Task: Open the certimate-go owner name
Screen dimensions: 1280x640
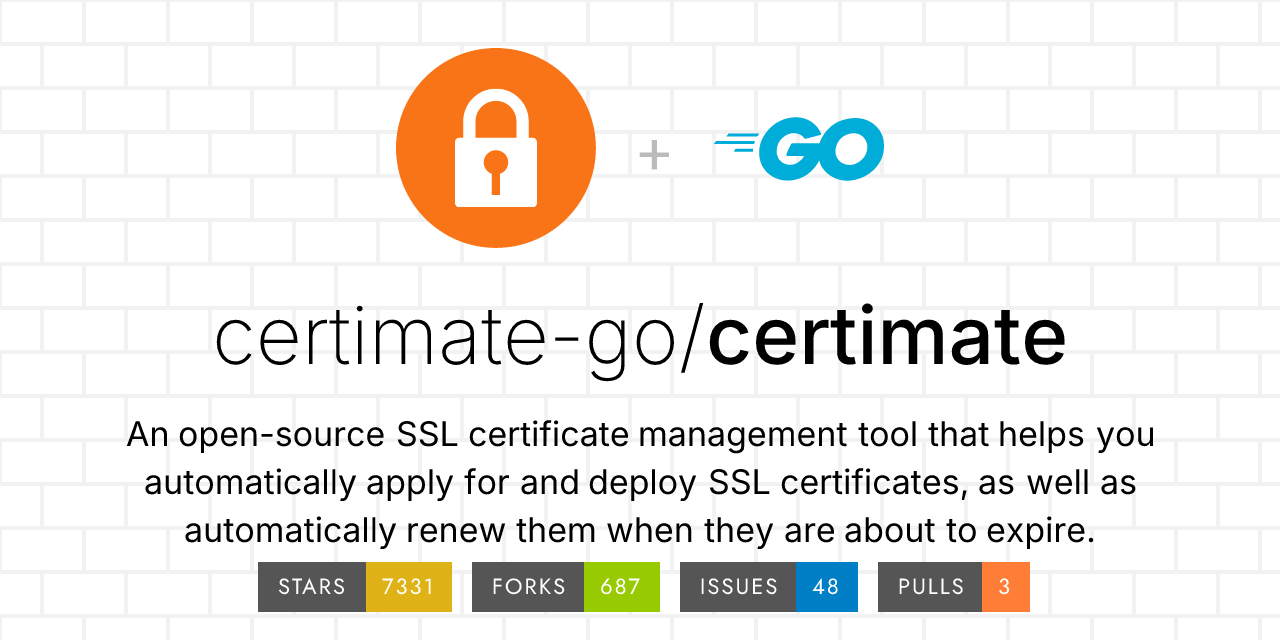Action: [446, 338]
